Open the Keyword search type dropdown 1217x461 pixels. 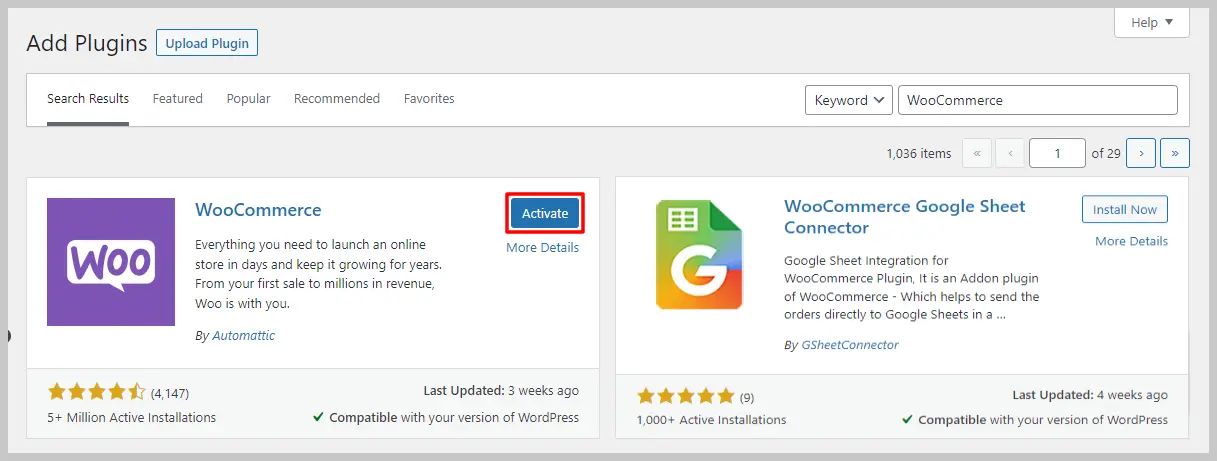point(849,100)
